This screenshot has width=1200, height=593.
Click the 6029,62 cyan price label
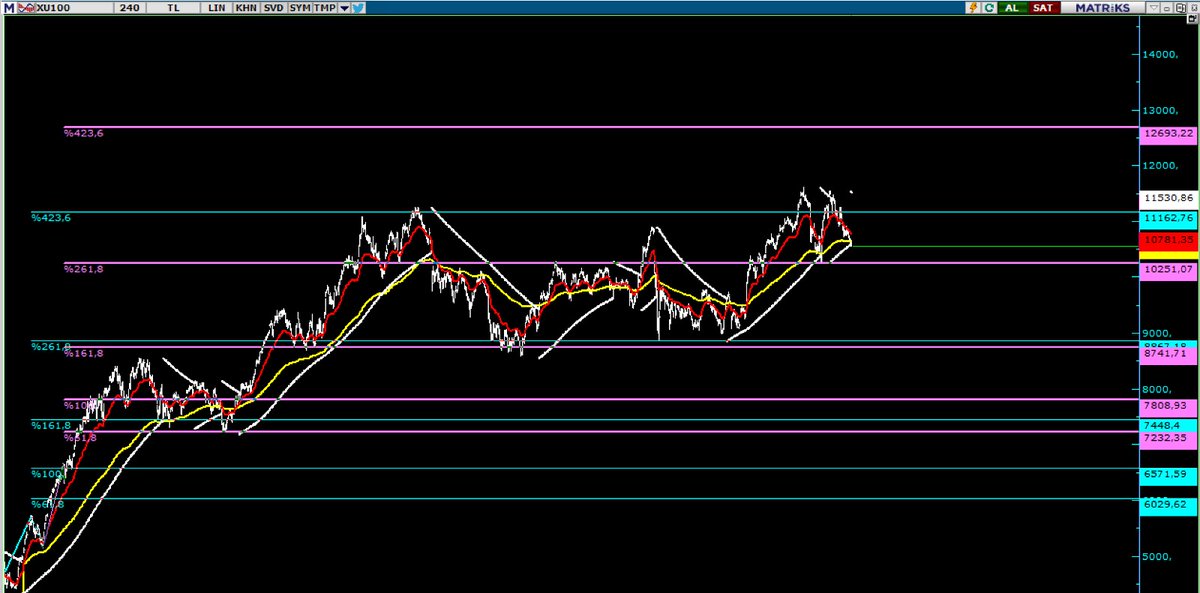tap(1168, 505)
